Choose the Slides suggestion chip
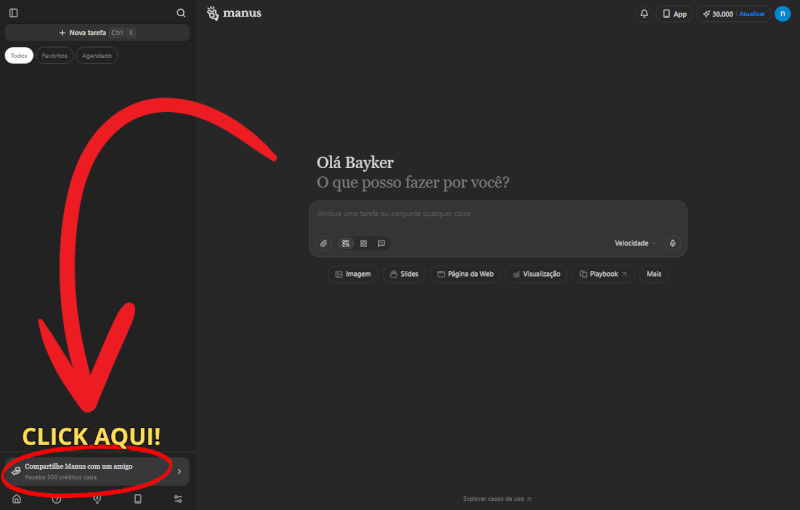800x510 pixels. (404, 274)
